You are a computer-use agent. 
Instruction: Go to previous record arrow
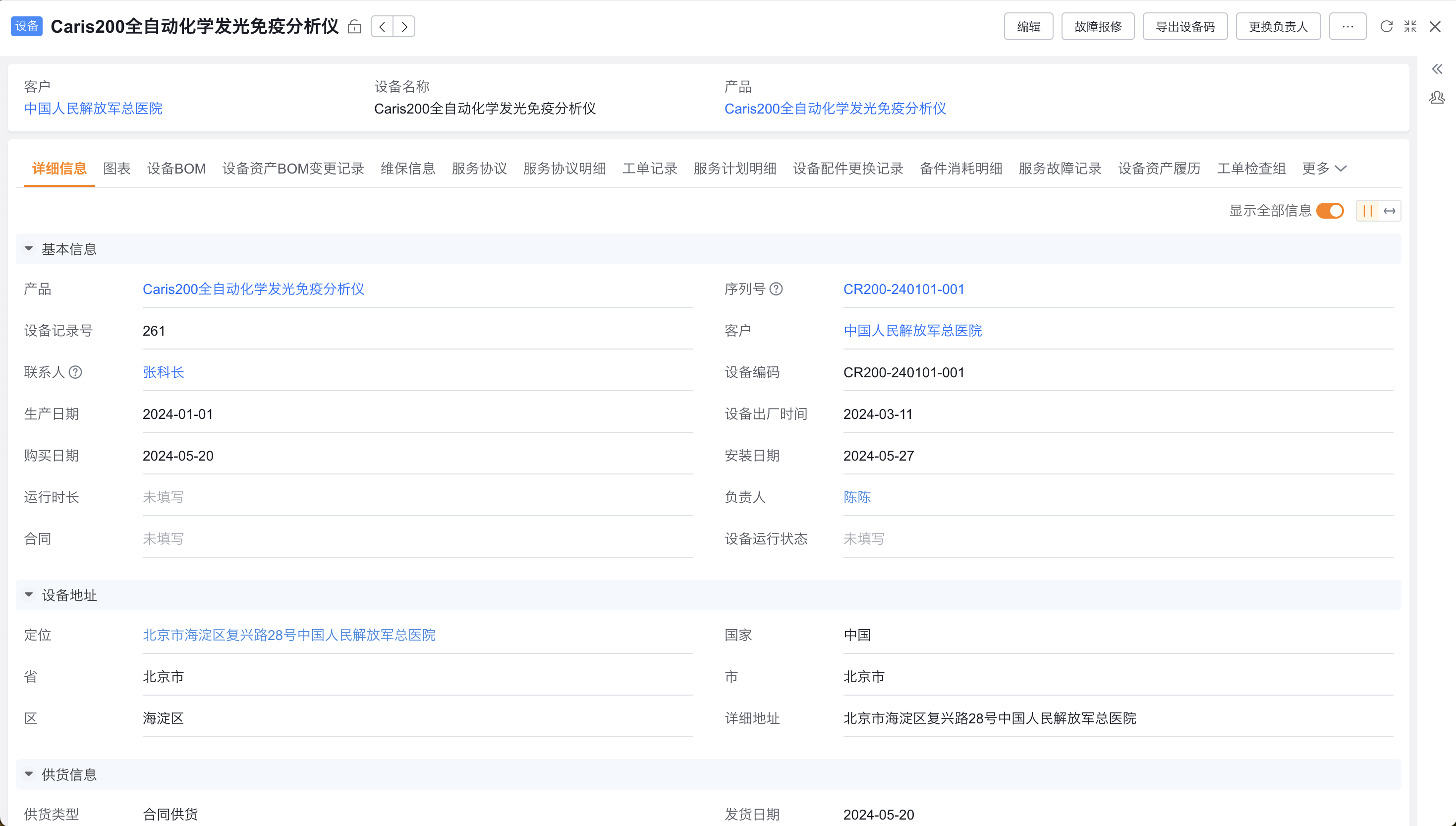(382, 27)
